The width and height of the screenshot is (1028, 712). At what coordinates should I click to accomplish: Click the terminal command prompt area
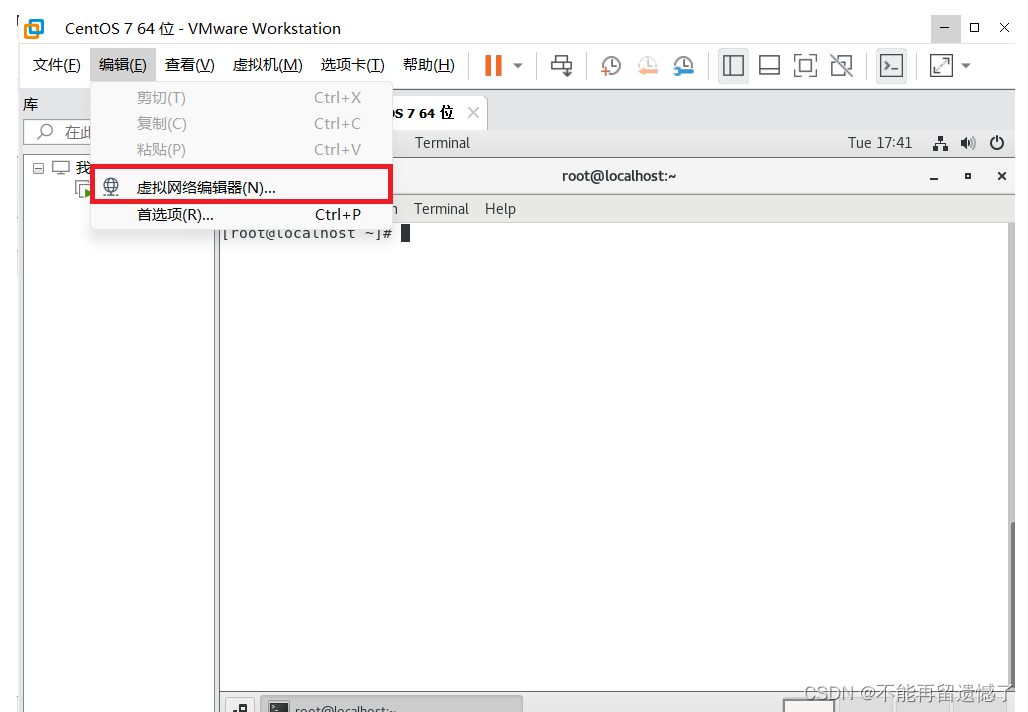tap(616, 456)
